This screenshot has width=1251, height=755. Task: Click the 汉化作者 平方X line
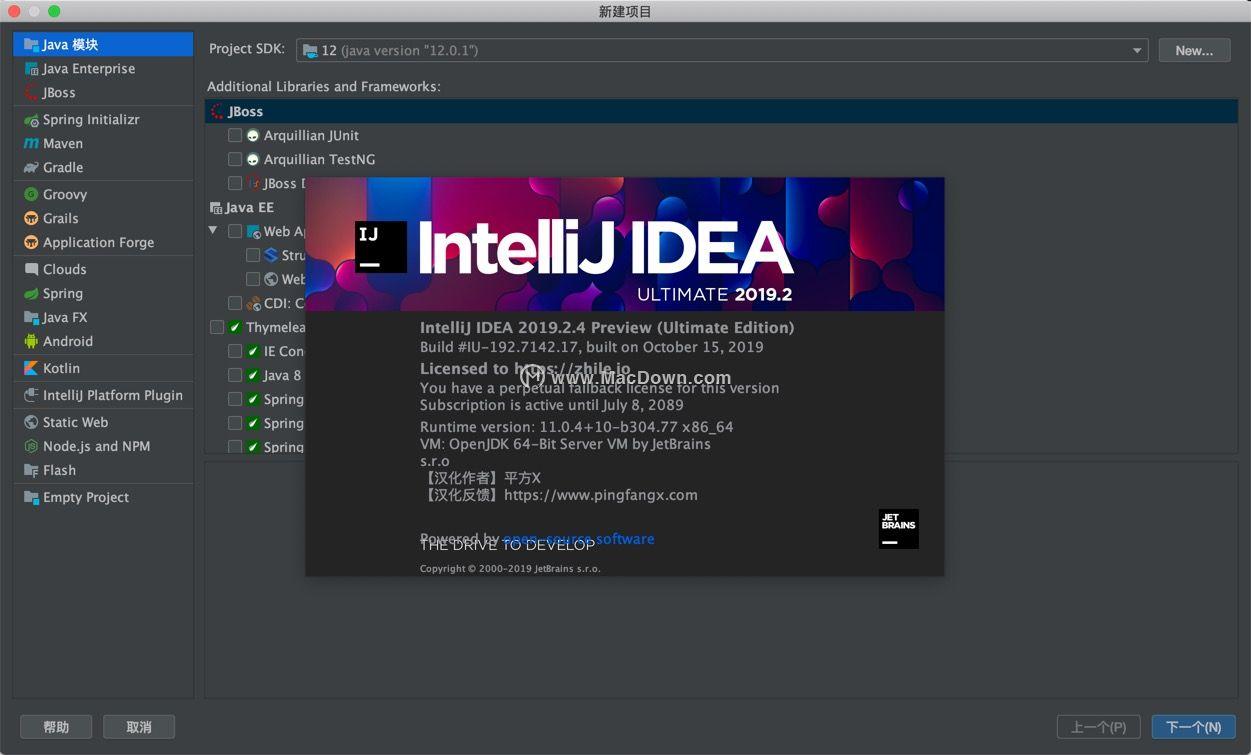point(480,477)
